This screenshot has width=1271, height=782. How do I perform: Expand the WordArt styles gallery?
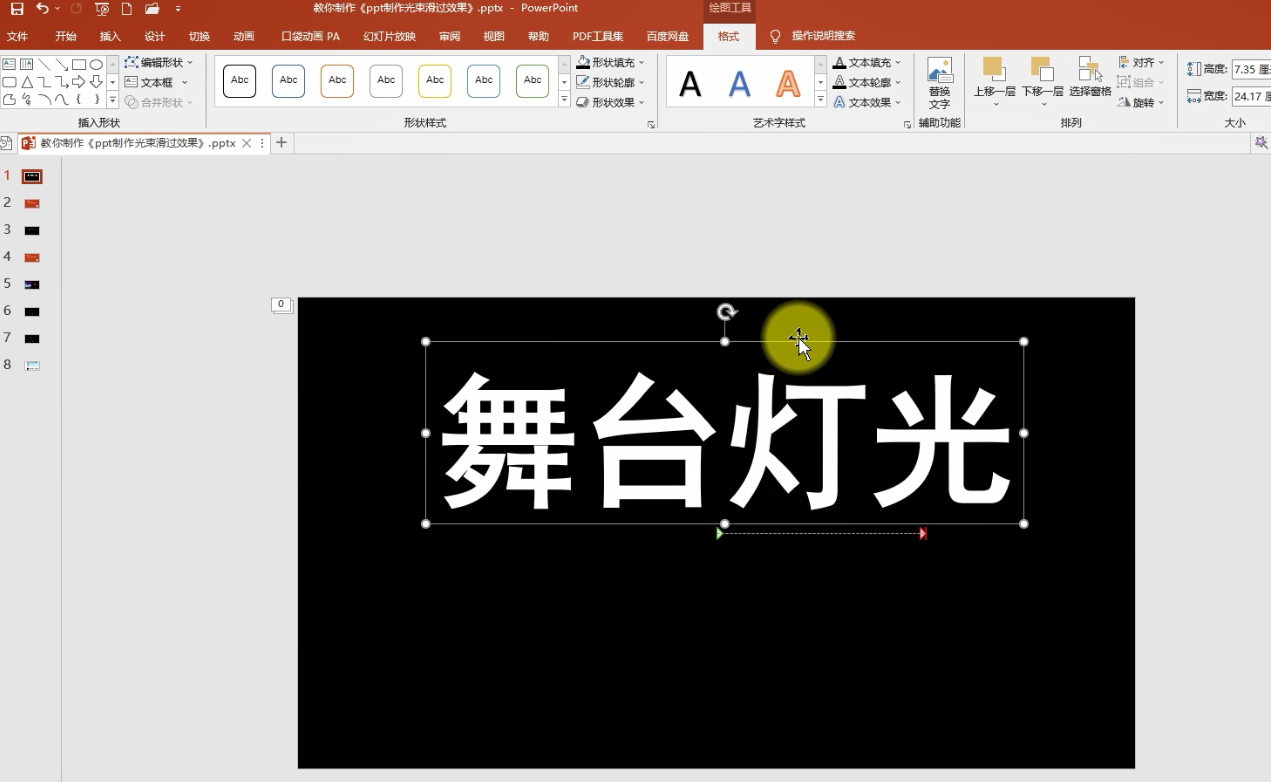coord(821,101)
